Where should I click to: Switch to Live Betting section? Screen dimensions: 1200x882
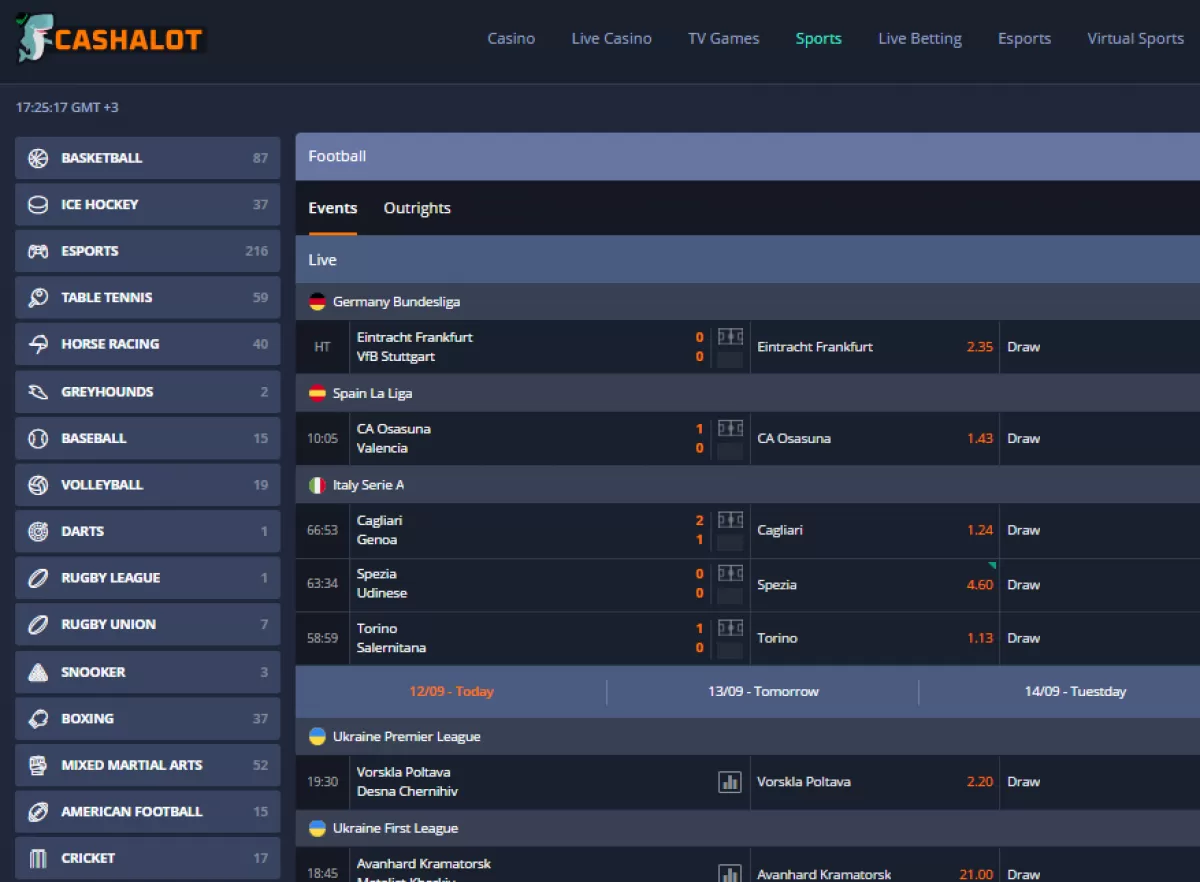point(920,39)
